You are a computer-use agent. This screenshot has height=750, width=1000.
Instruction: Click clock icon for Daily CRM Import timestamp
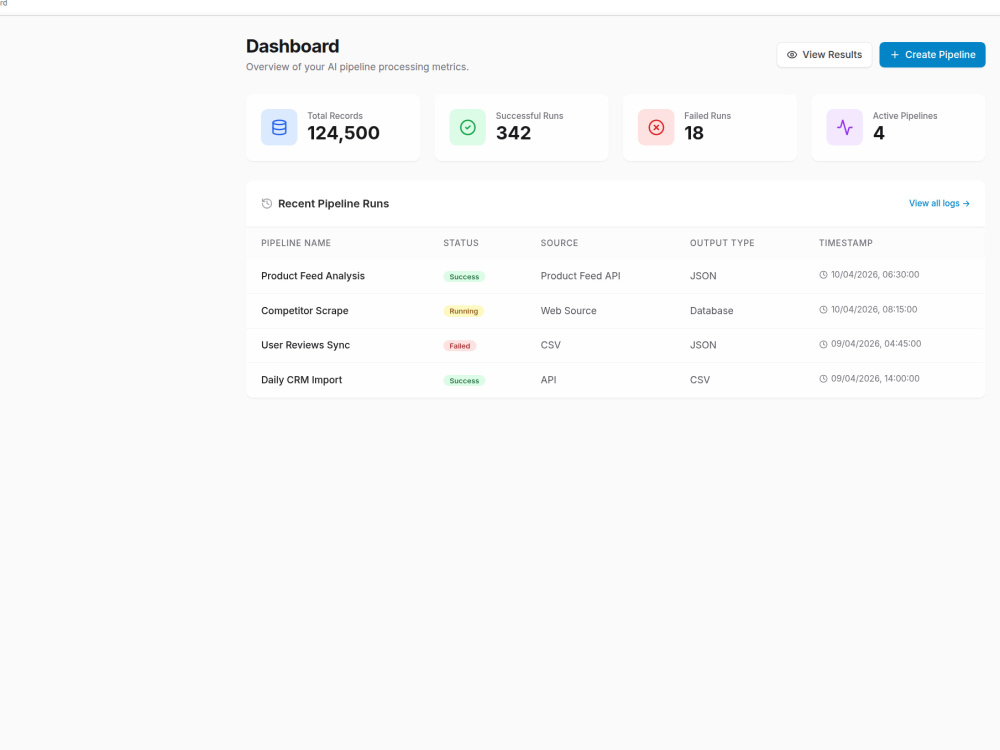823,379
